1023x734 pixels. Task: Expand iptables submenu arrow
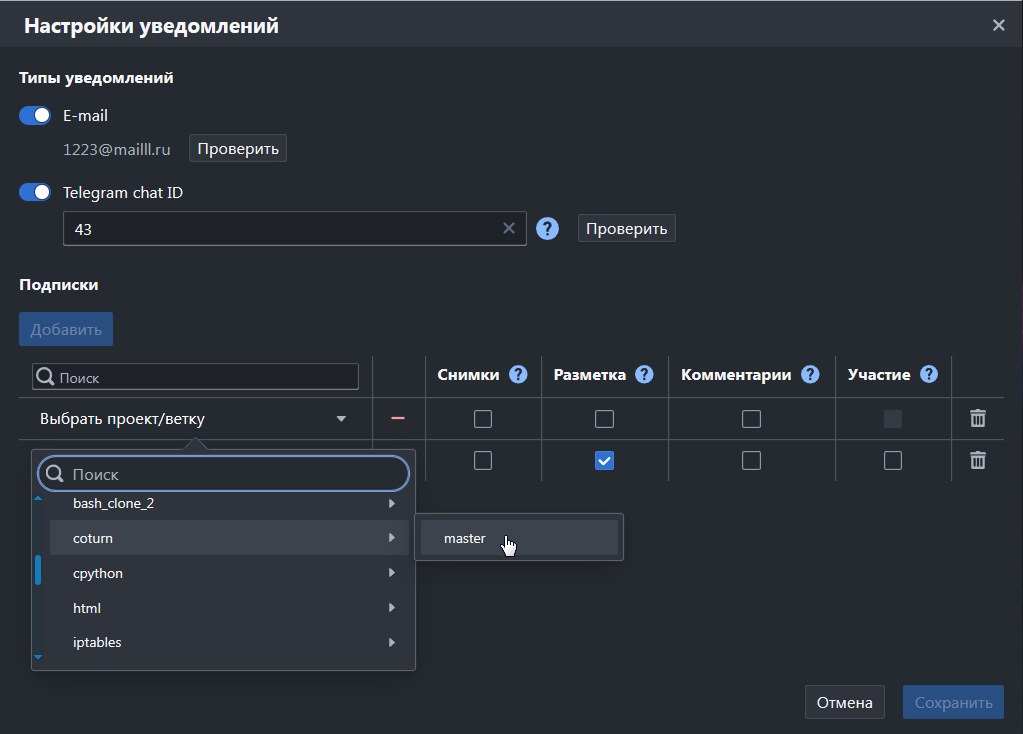(391, 642)
